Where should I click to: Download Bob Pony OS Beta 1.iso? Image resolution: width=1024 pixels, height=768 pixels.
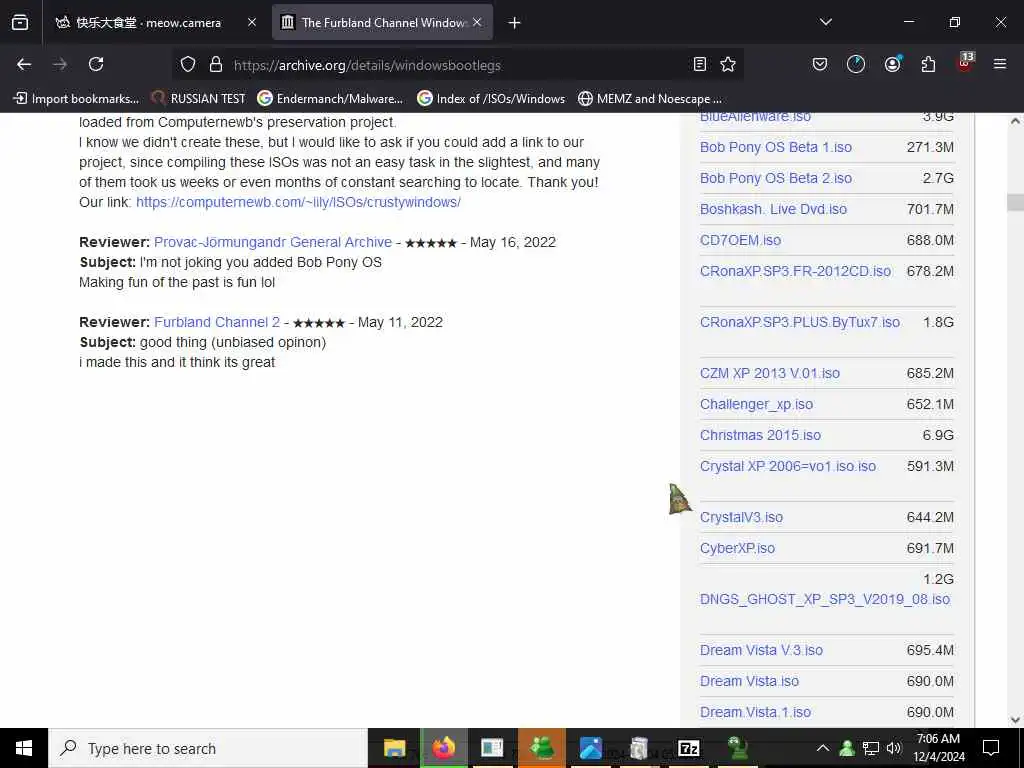coord(776,148)
